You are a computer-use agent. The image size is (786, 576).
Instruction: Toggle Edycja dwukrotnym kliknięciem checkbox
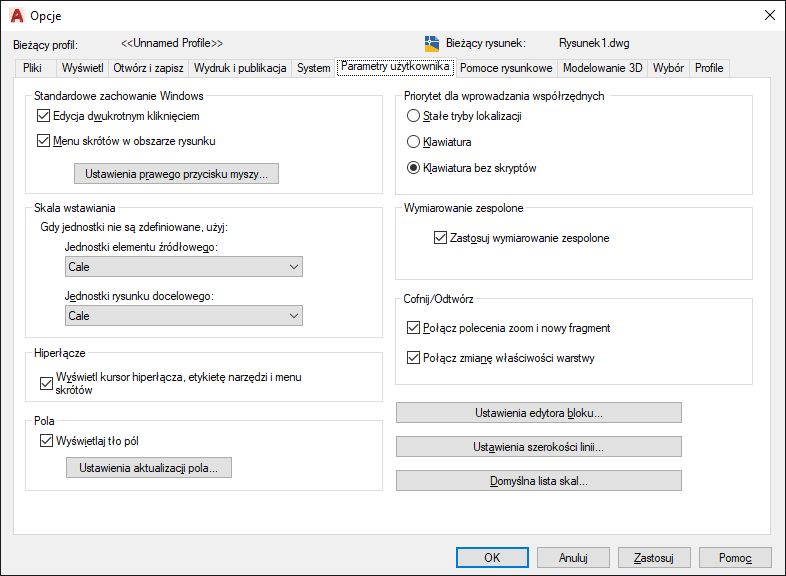coord(43,116)
